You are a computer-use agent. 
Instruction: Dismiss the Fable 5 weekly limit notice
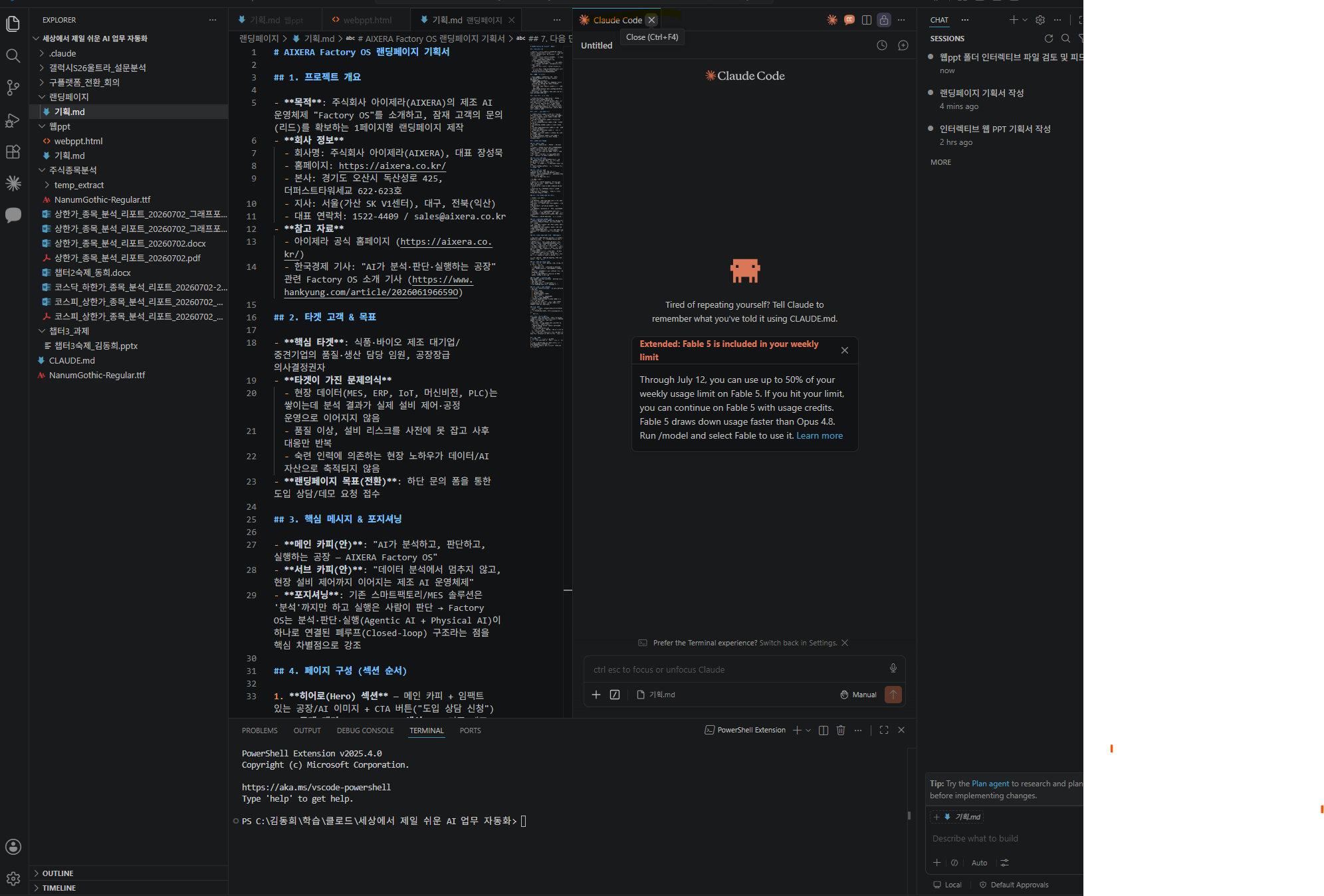845,350
